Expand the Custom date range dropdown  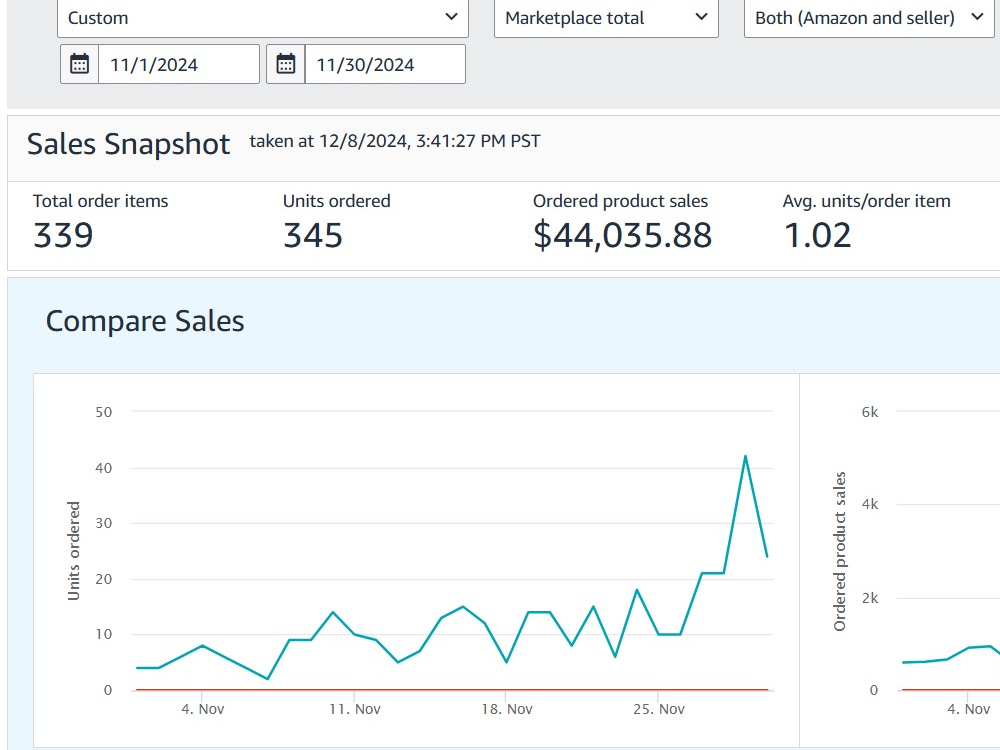coord(263,18)
